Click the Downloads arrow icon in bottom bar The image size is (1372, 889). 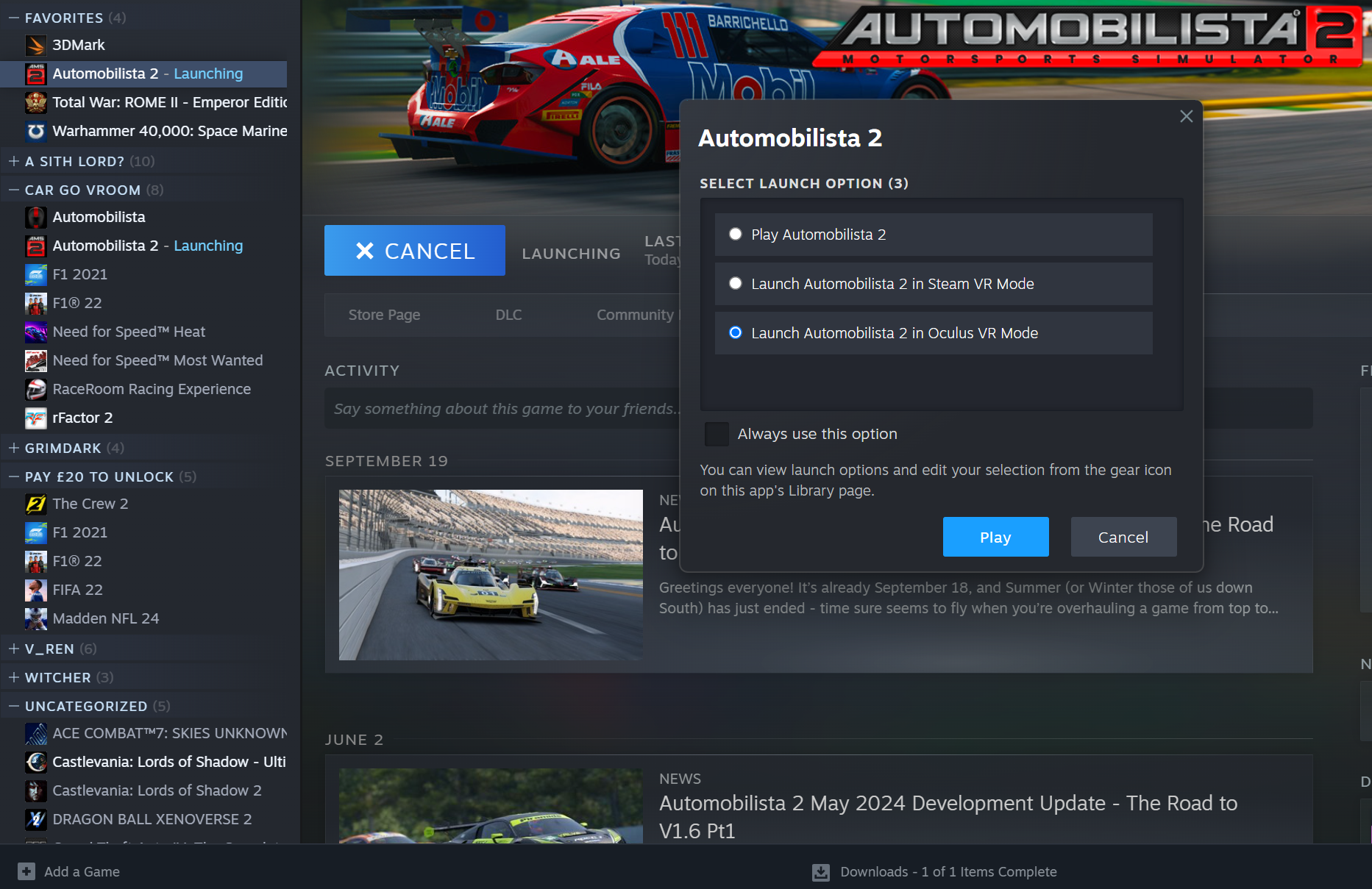820,872
